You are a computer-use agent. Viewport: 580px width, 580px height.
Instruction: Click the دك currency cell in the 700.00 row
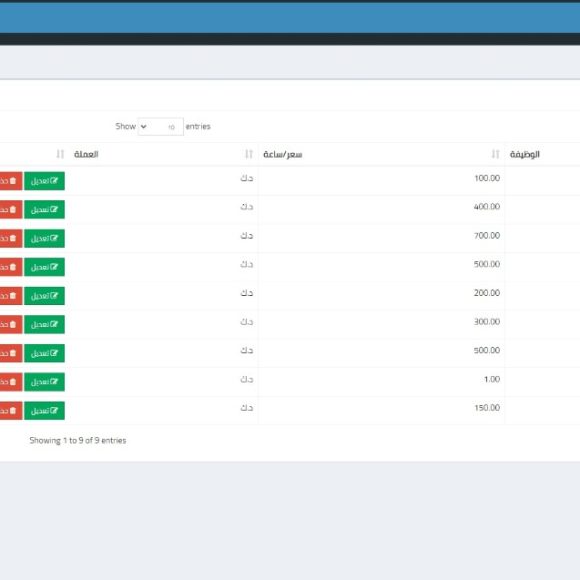(247, 236)
